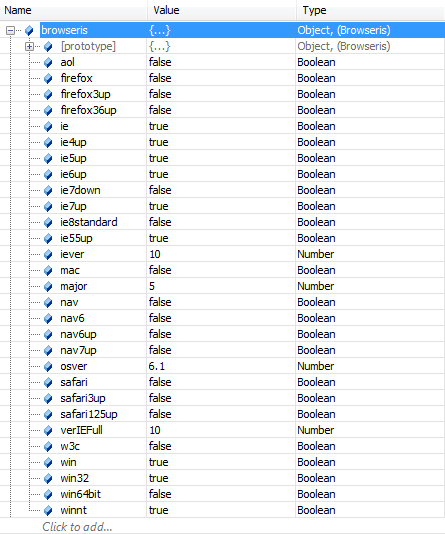Click the variable icon next to ie4up

click(48, 143)
